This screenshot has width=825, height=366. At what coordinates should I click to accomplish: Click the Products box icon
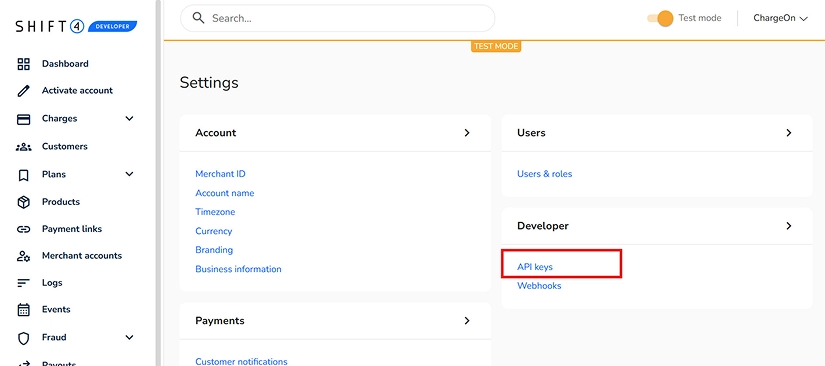24,202
